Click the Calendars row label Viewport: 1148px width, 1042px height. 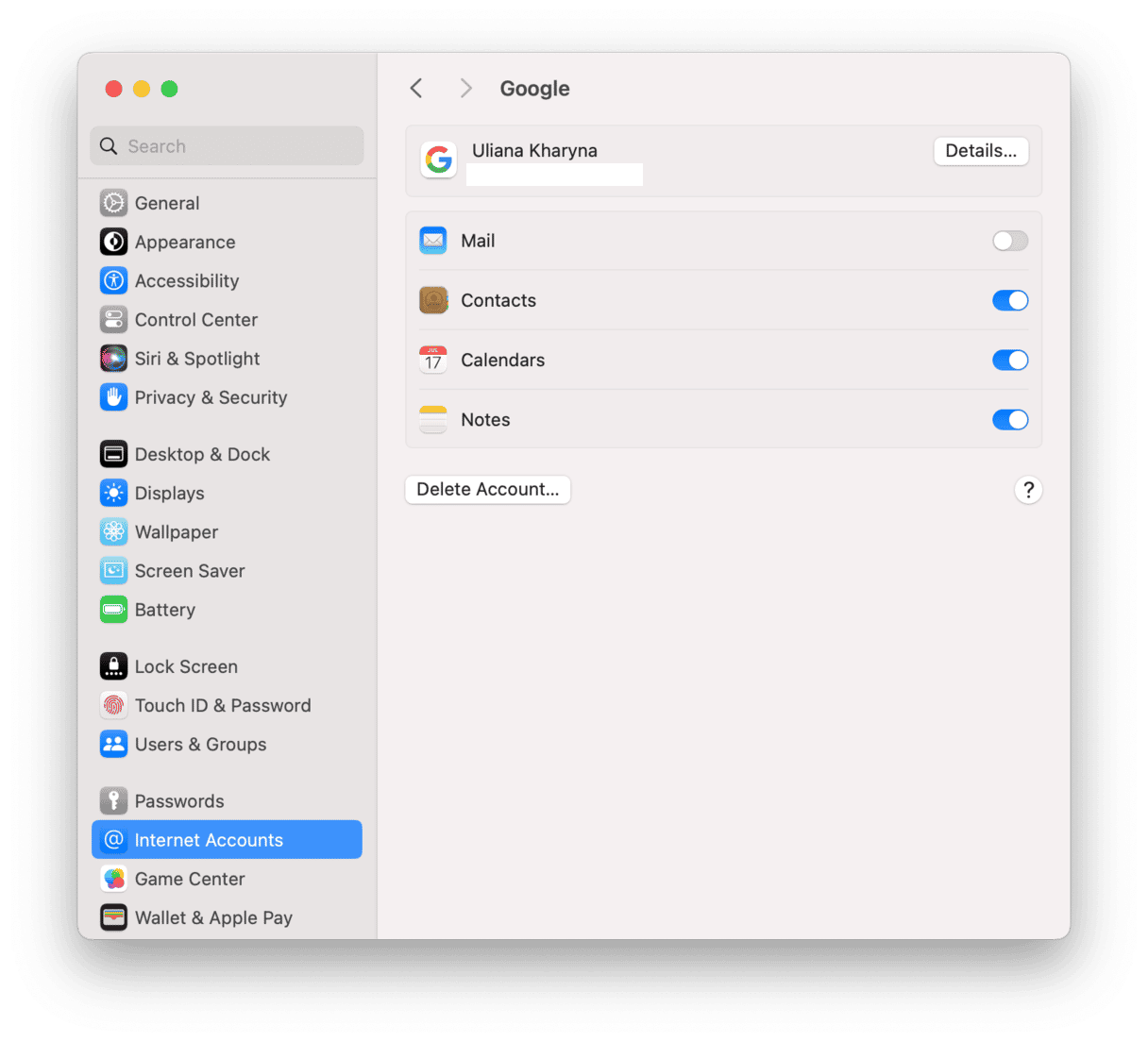point(503,360)
